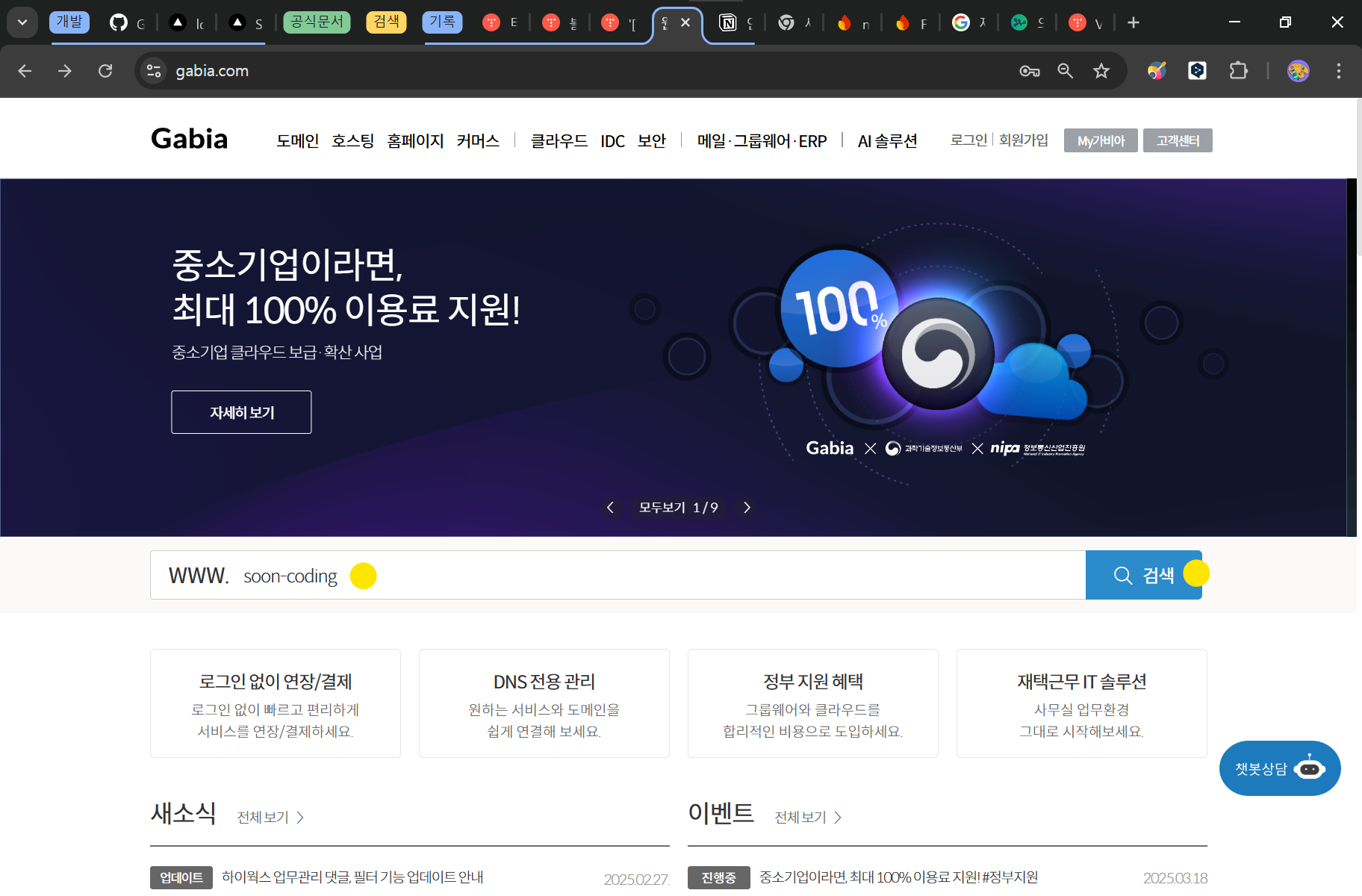Open the zoom magnifier icon in address bar
Viewport: 1362px width, 896px height.
(1066, 71)
